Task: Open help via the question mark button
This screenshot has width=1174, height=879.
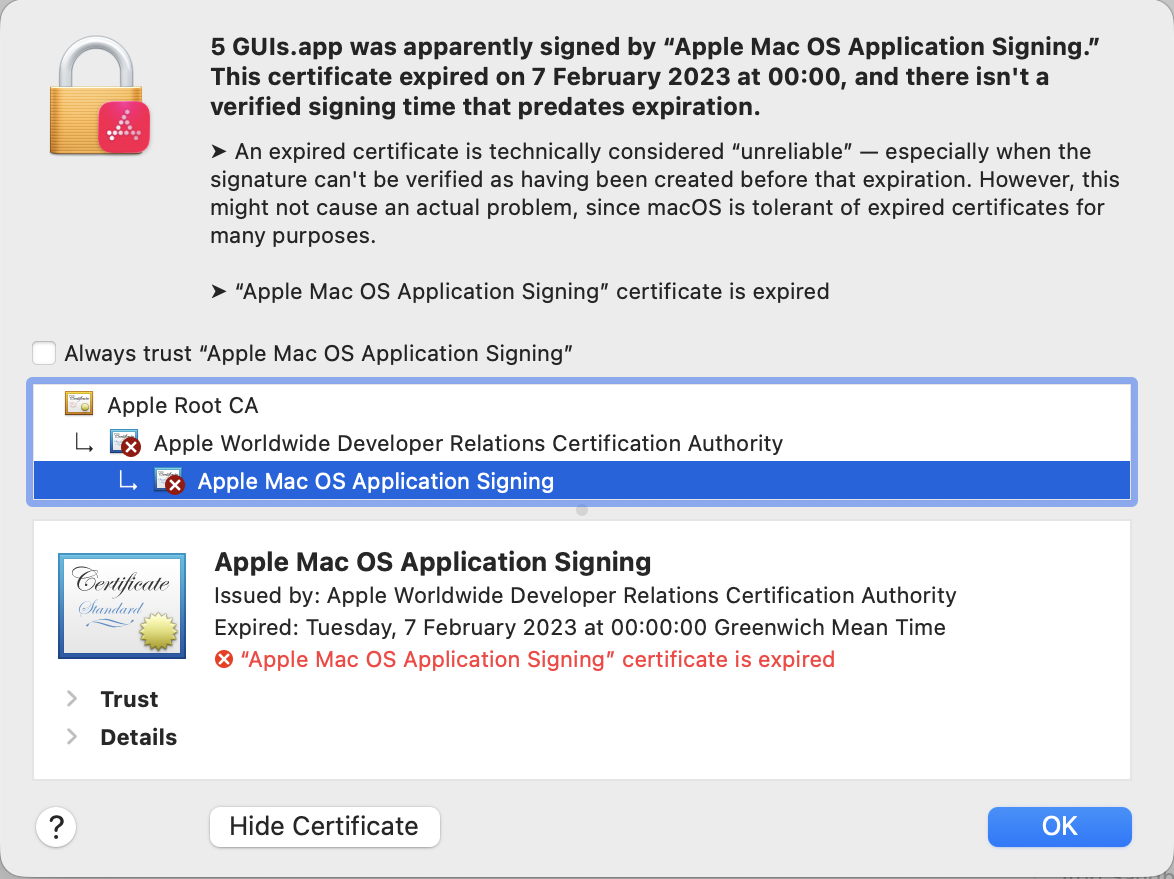Action: (x=57, y=827)
